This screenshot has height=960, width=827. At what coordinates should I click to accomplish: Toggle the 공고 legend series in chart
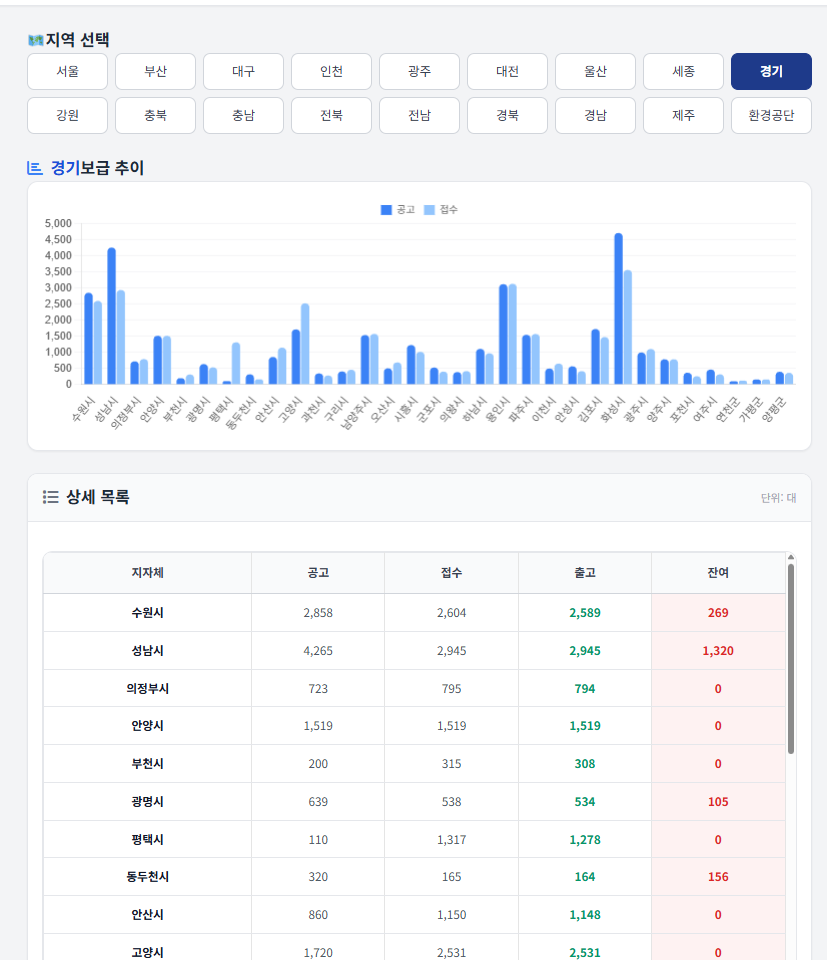[398, 210]
